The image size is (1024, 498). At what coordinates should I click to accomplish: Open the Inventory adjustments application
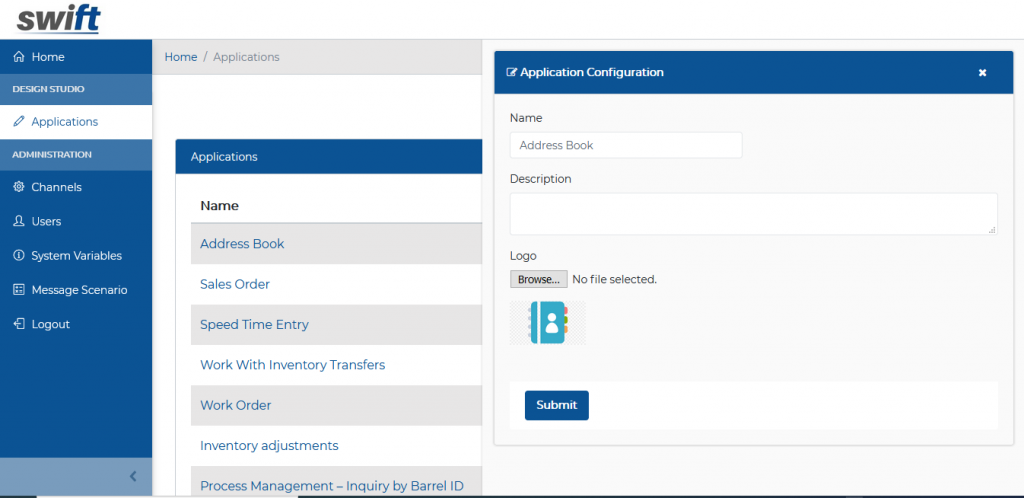click(x=269, y=446)
